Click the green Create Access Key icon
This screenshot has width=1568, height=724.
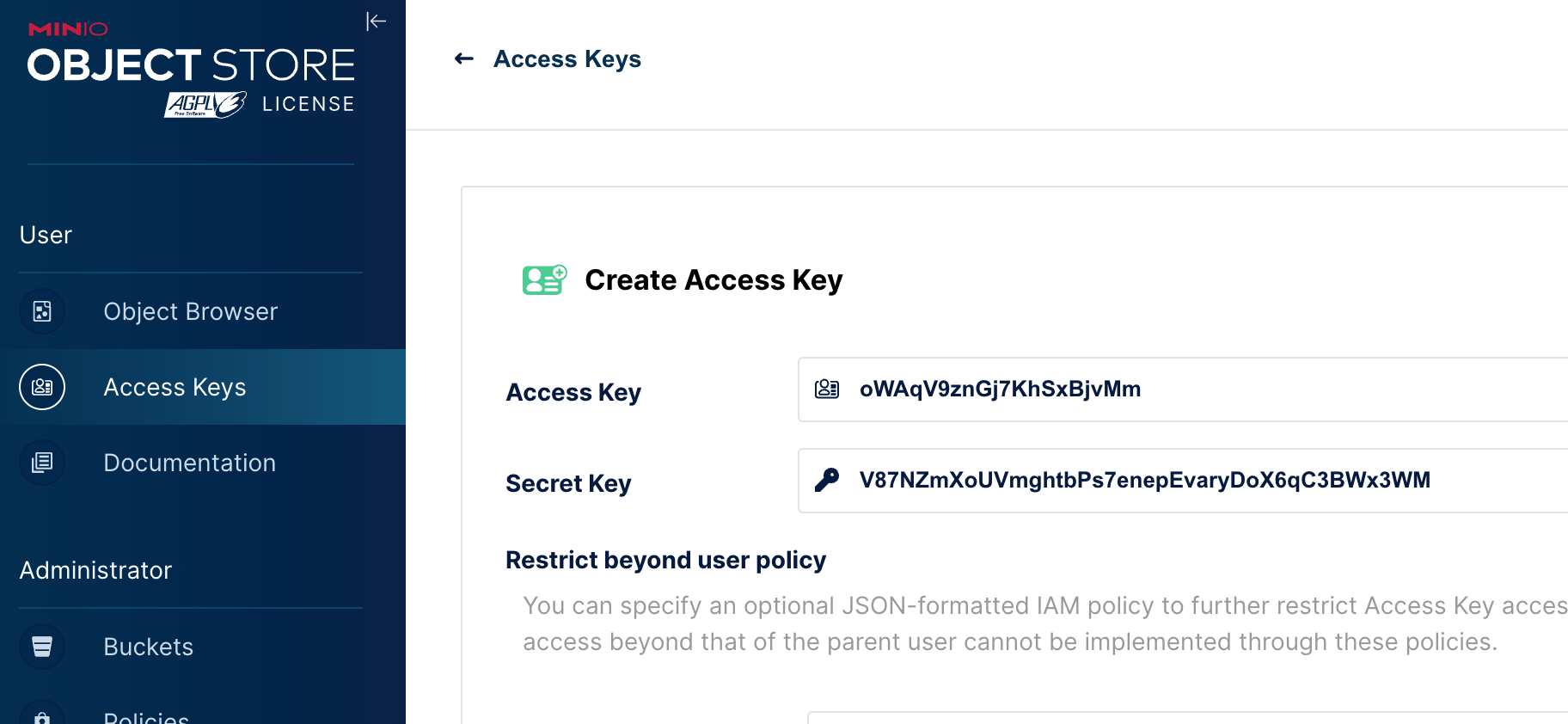point(544,280)
